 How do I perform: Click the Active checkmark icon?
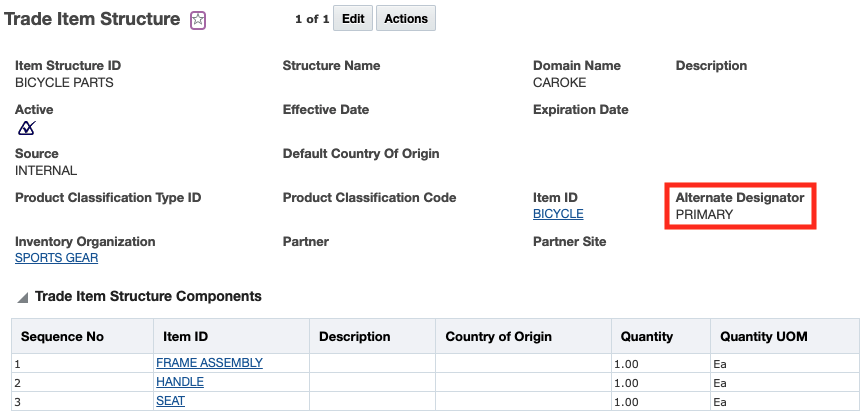pos(27,128)
